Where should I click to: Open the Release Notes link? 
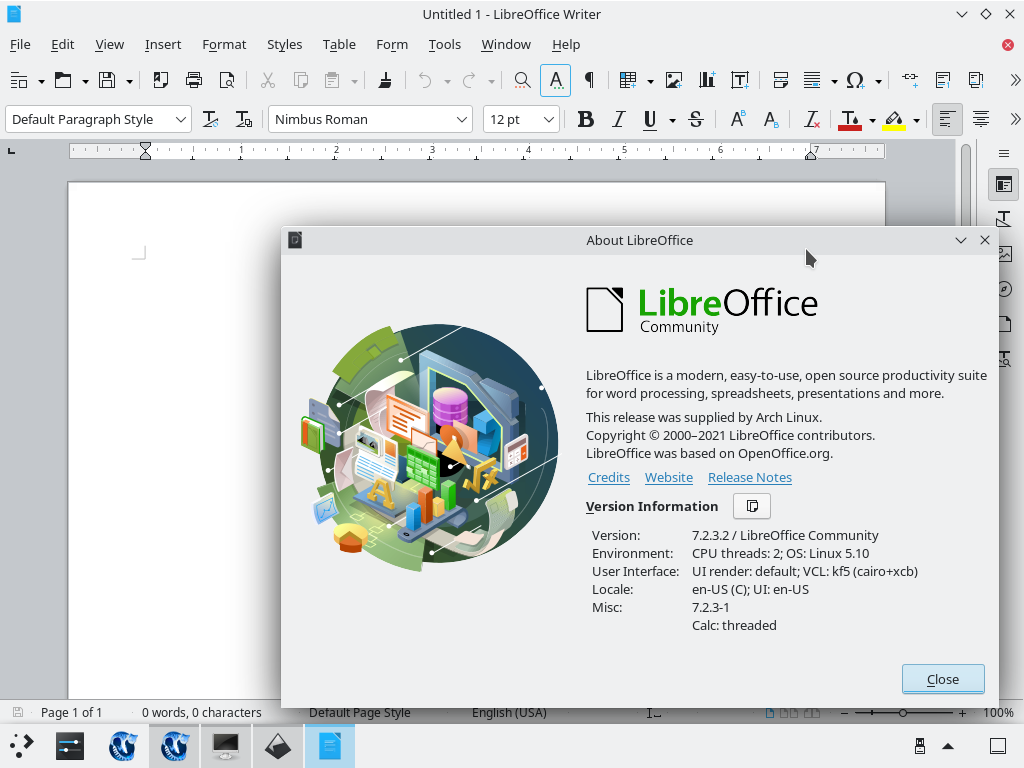click(750, 477)
